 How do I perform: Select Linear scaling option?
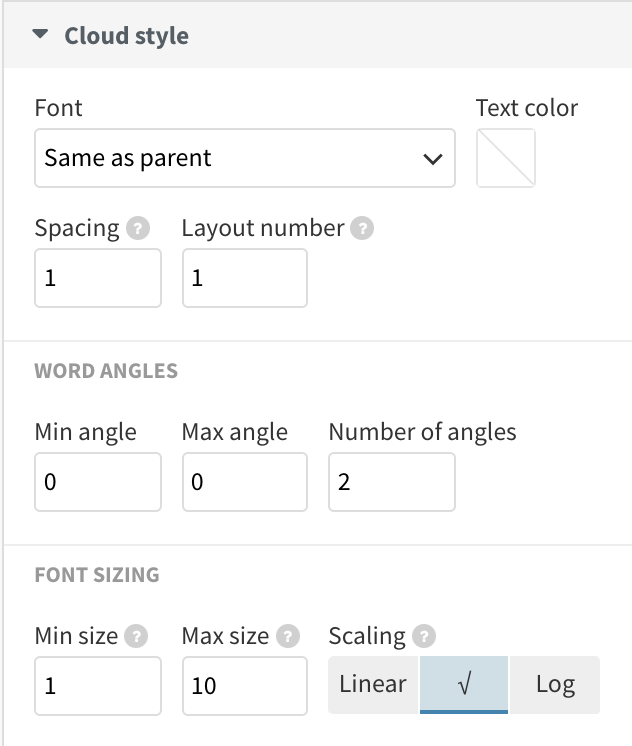373,685
